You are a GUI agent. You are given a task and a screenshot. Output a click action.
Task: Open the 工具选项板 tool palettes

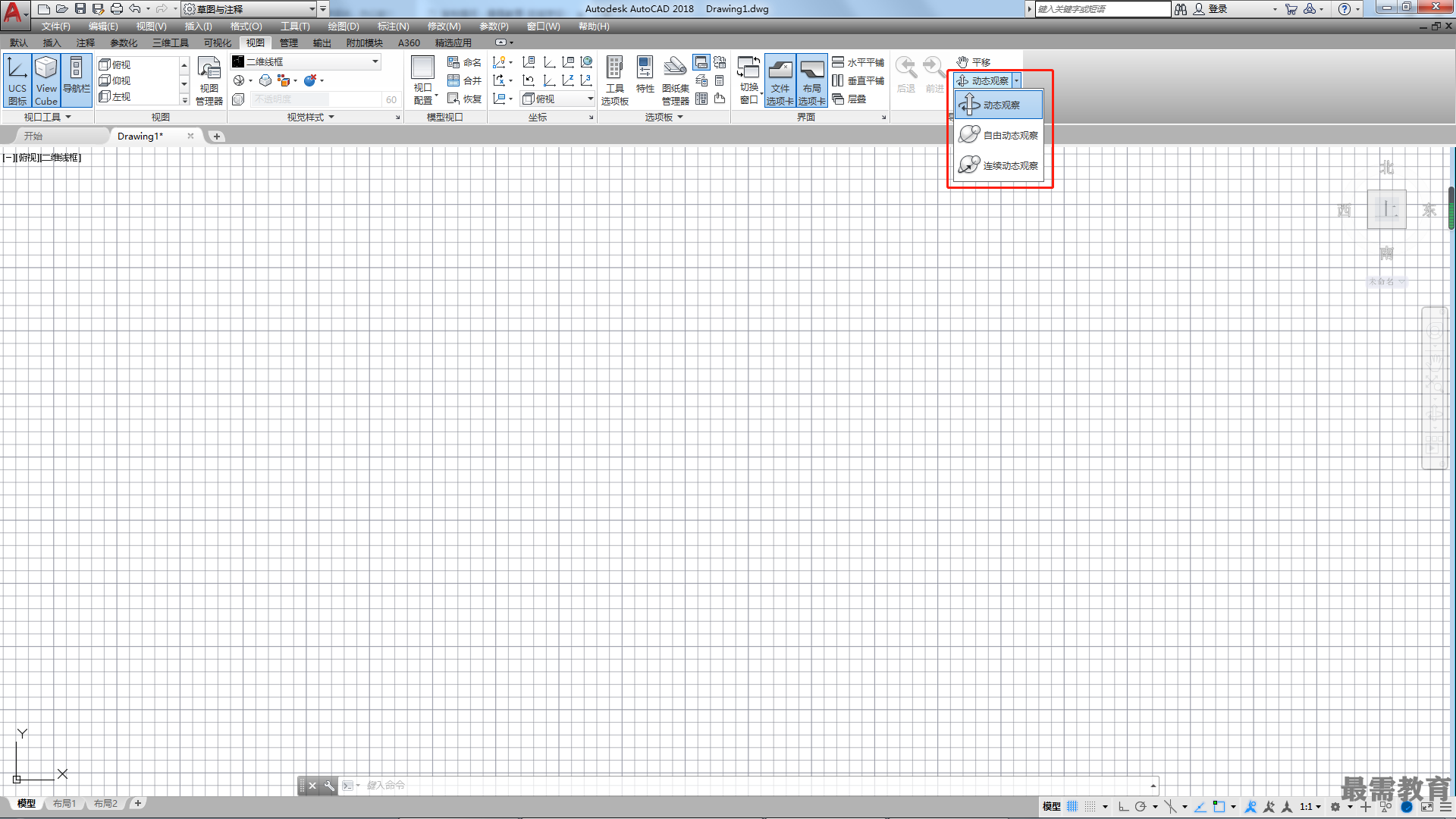(x=615, y=80)
